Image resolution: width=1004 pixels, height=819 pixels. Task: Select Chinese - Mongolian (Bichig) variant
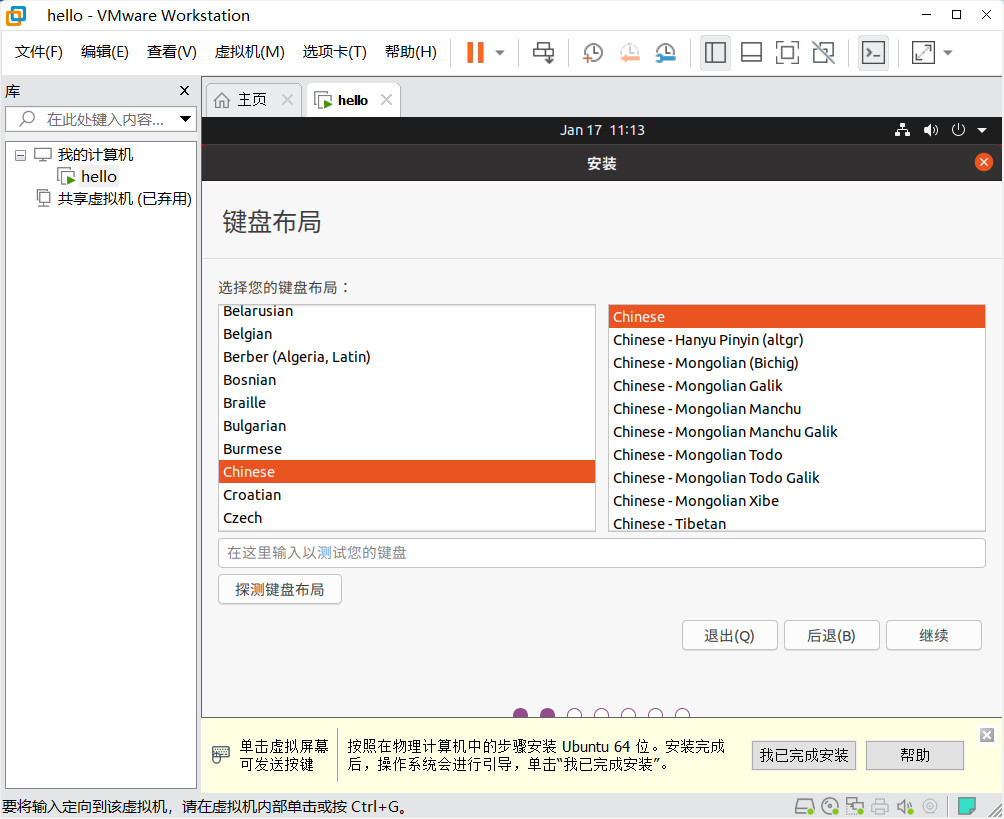pyautogui.click(x=797, y=363)
